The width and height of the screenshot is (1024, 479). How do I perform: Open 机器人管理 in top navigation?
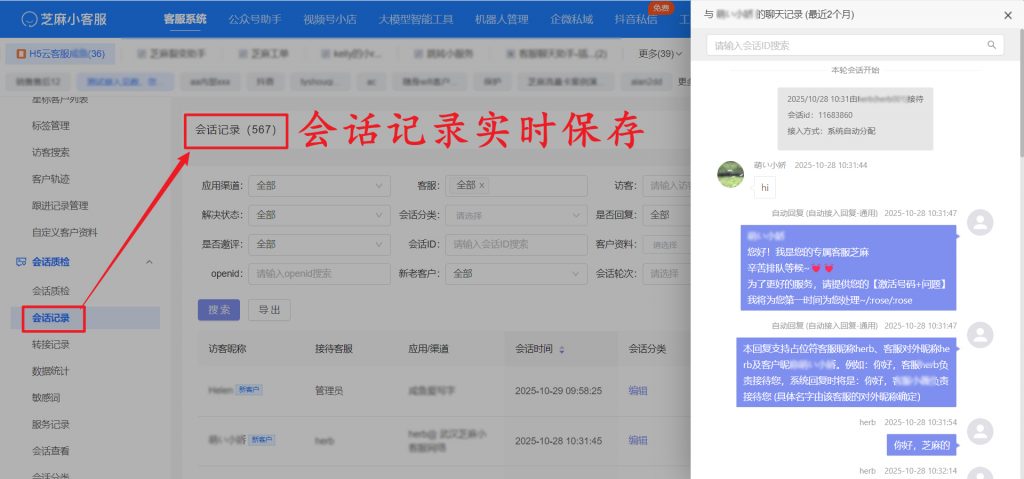point(503,18)
